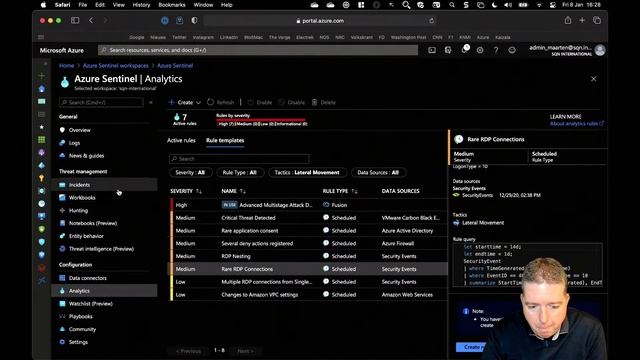Open Tactics : Lateral Movement filter
Viewport: 640px width, 360px height.
307,173
